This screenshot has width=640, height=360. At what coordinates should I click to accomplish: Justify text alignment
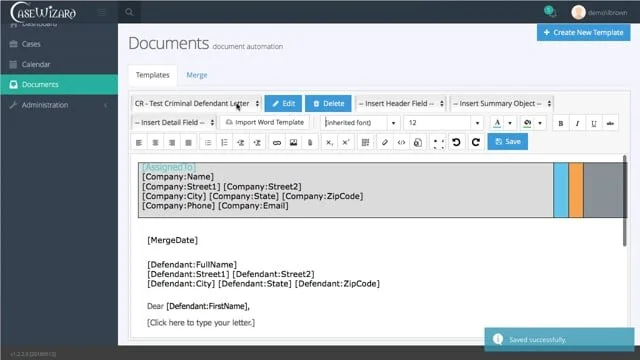(188, 142)
